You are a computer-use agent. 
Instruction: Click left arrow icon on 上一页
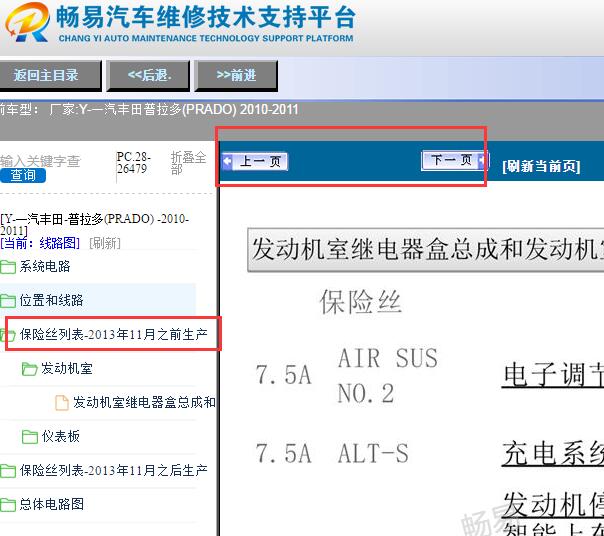228,161
